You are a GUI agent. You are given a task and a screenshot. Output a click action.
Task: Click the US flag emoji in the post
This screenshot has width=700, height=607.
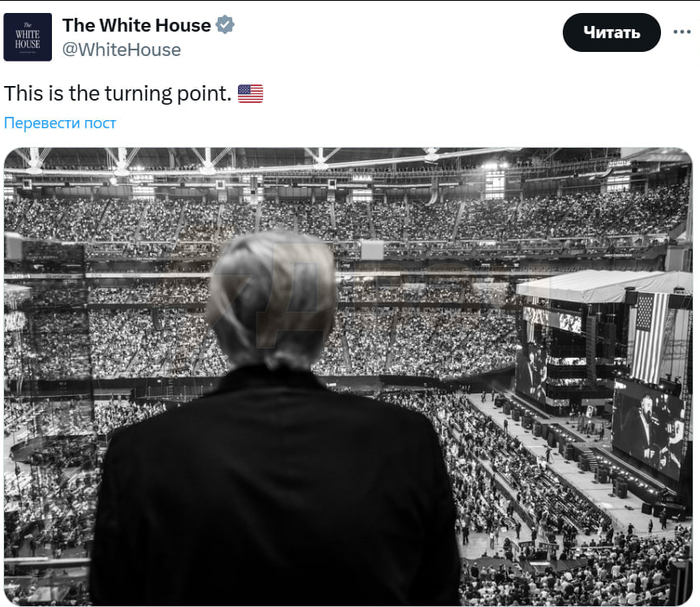(x=250, y=94)
